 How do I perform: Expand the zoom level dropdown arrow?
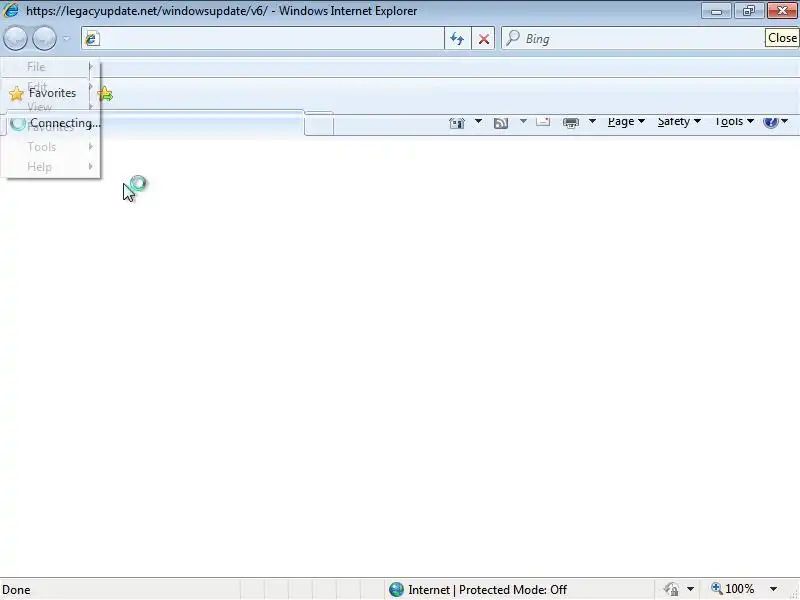pos(773,589)
